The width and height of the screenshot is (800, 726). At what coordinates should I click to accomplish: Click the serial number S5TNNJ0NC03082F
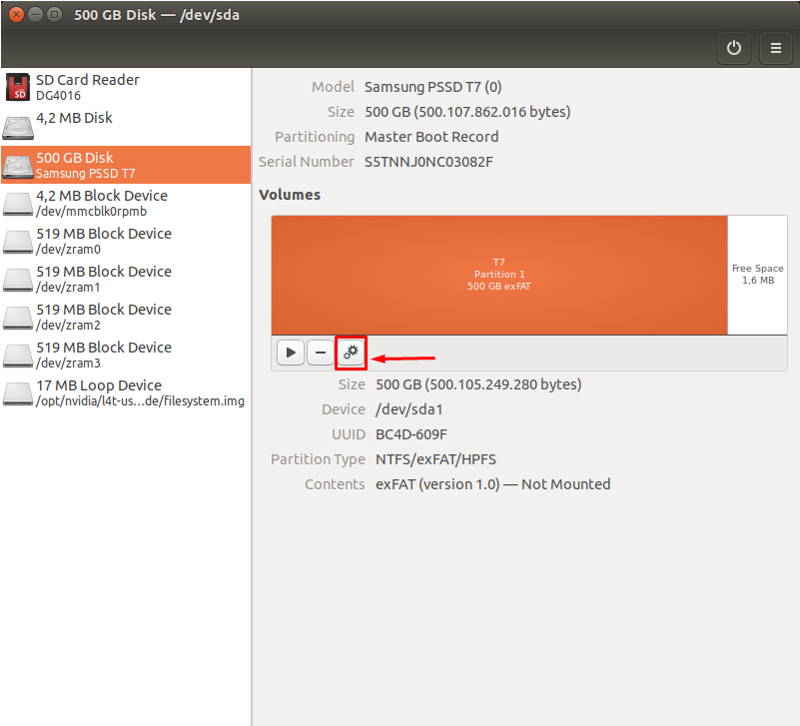pos(429,162)
